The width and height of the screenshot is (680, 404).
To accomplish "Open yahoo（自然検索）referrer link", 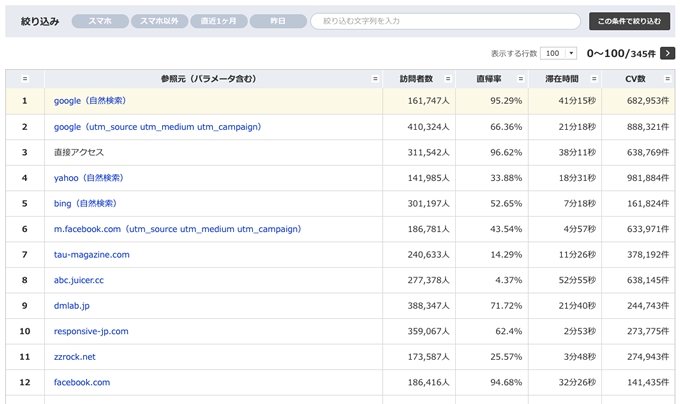I will coord(89,178).
